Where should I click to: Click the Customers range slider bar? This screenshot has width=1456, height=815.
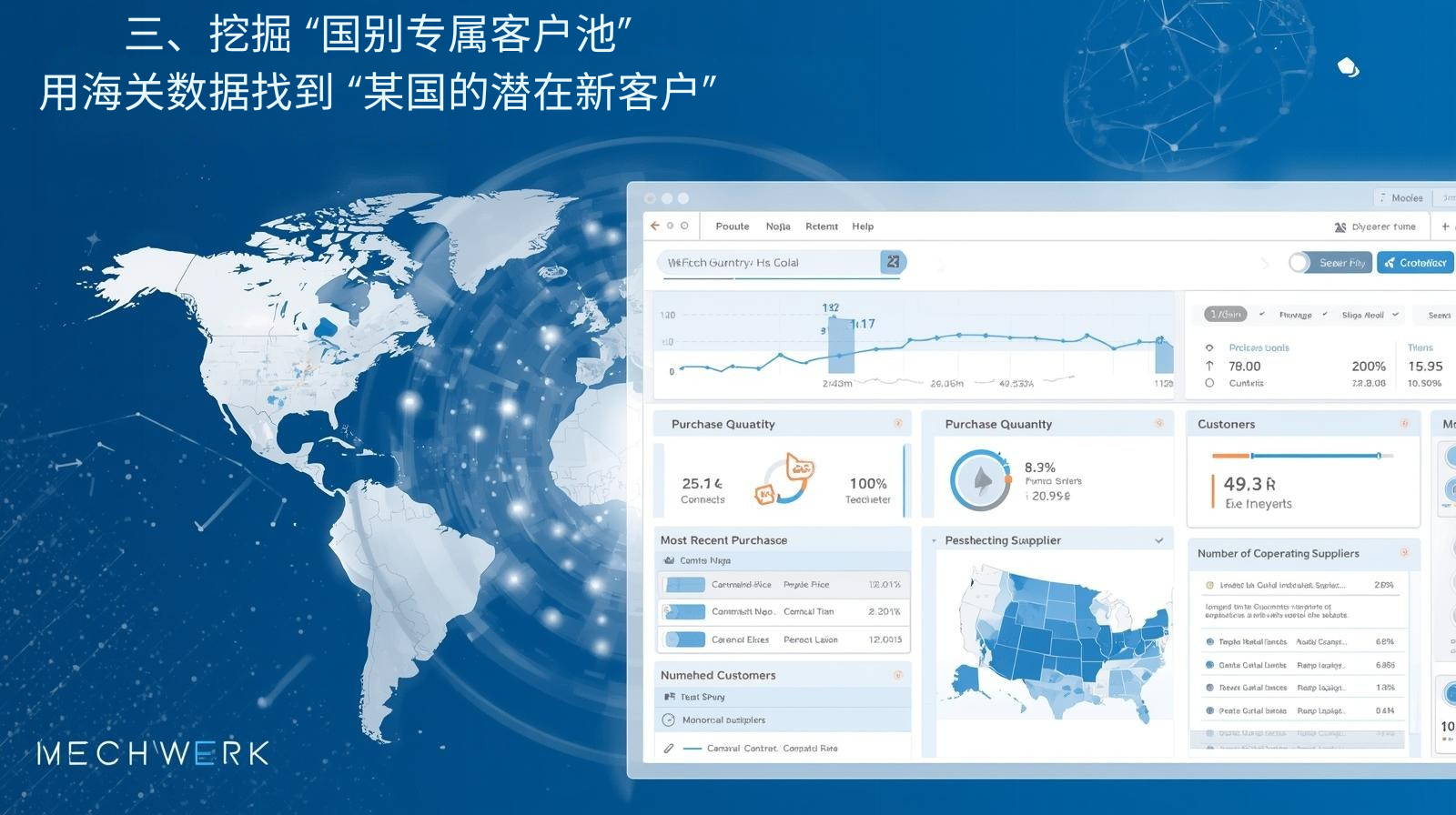pos(1301,456)
